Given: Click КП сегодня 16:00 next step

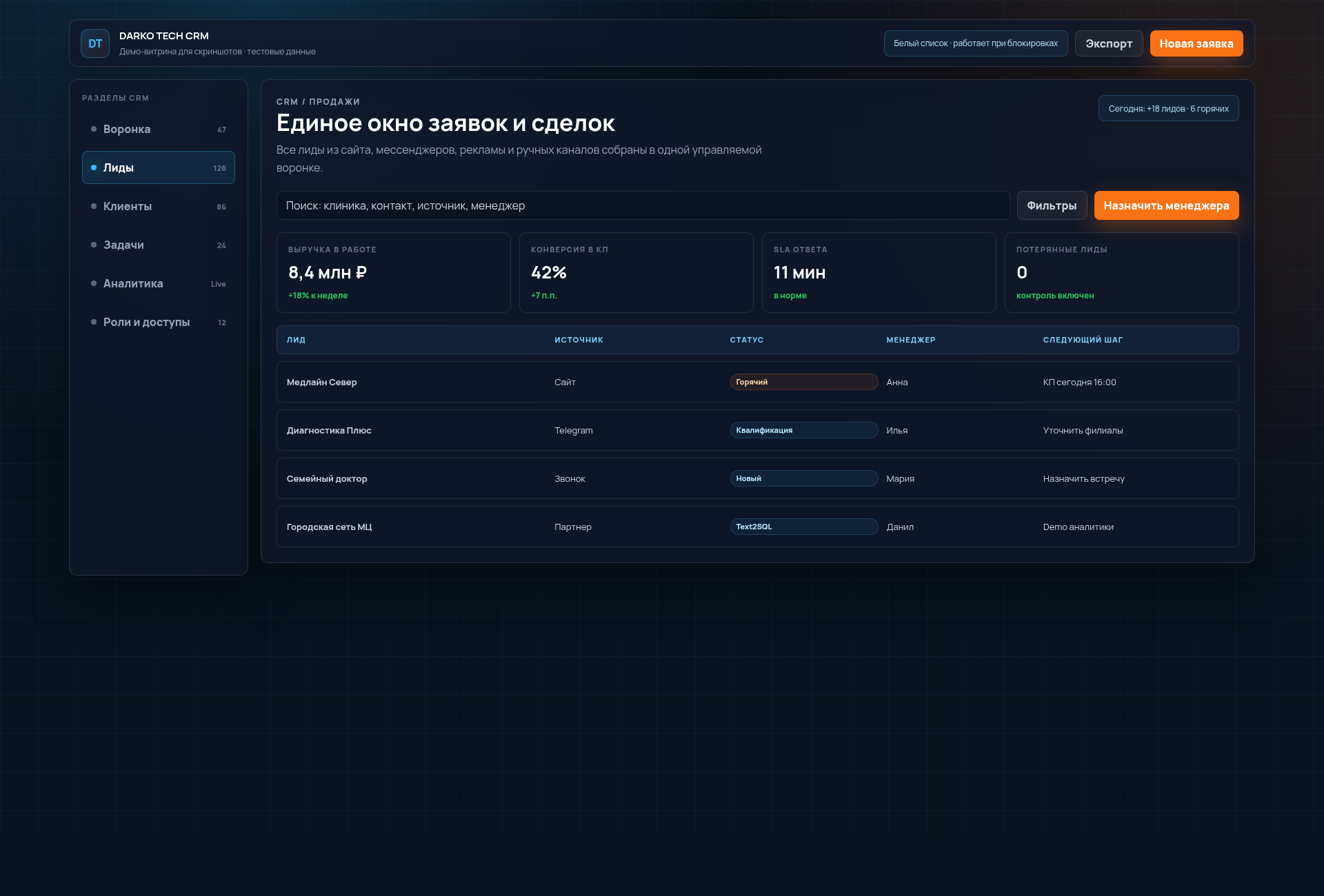Looking at the screenshot, I should pyautogui.click(x=1079, y=382).
